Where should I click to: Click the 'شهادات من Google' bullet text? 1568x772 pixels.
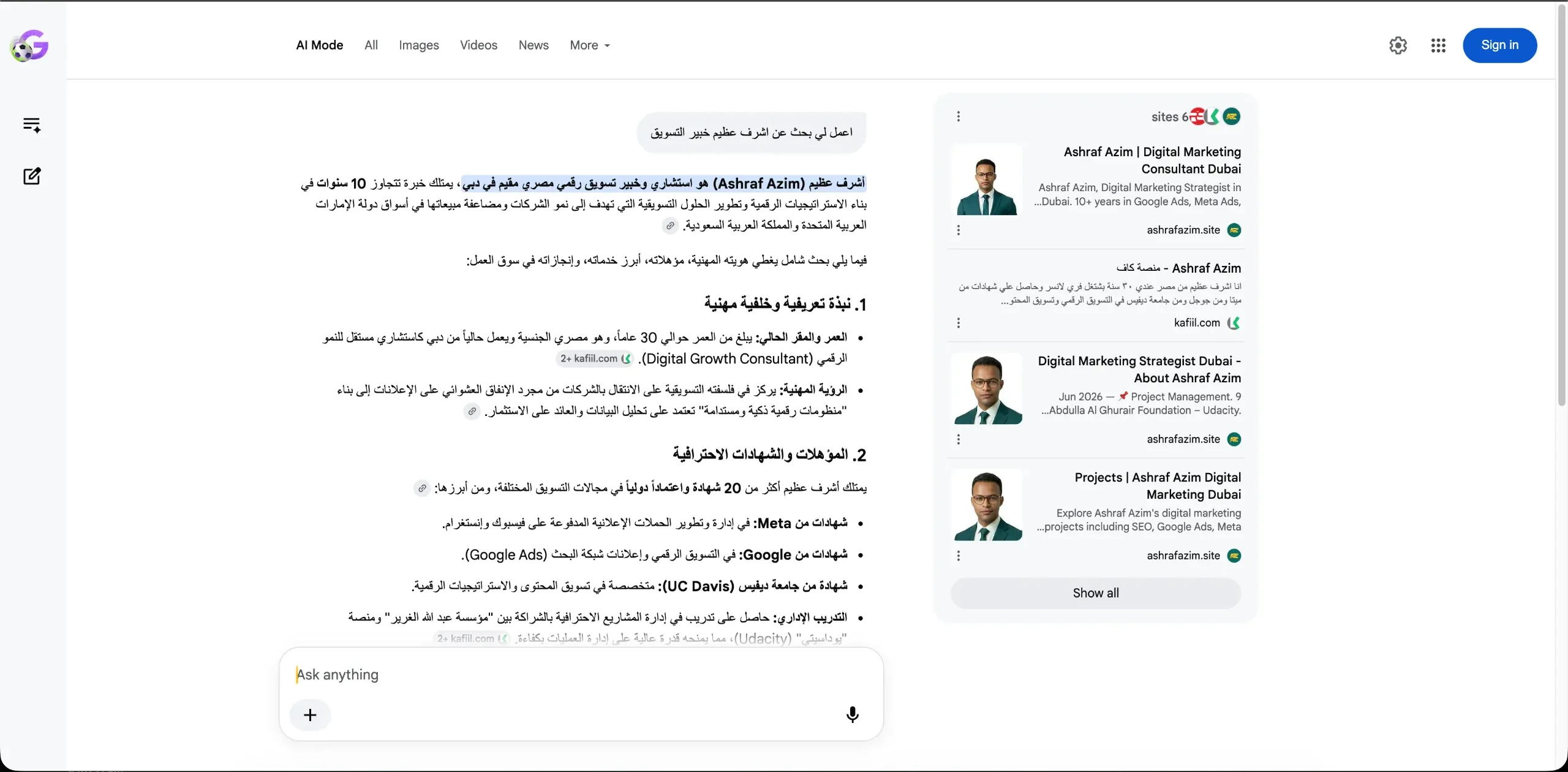654,555
